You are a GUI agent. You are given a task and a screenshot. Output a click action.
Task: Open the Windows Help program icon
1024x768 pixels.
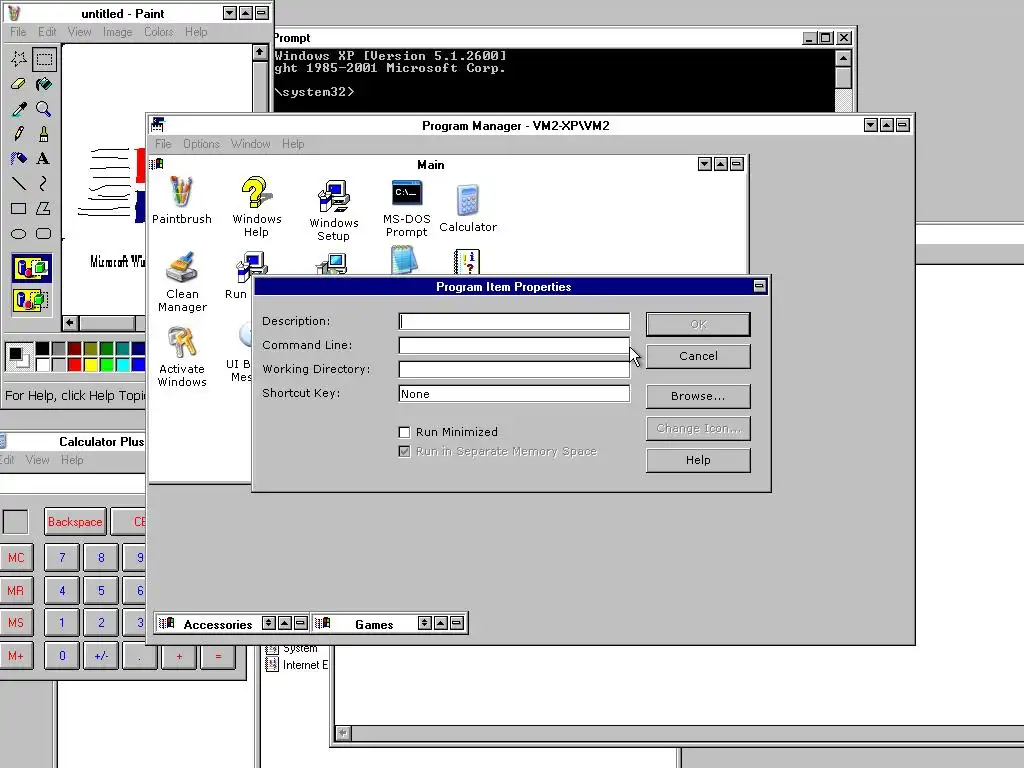coord(257,206)
